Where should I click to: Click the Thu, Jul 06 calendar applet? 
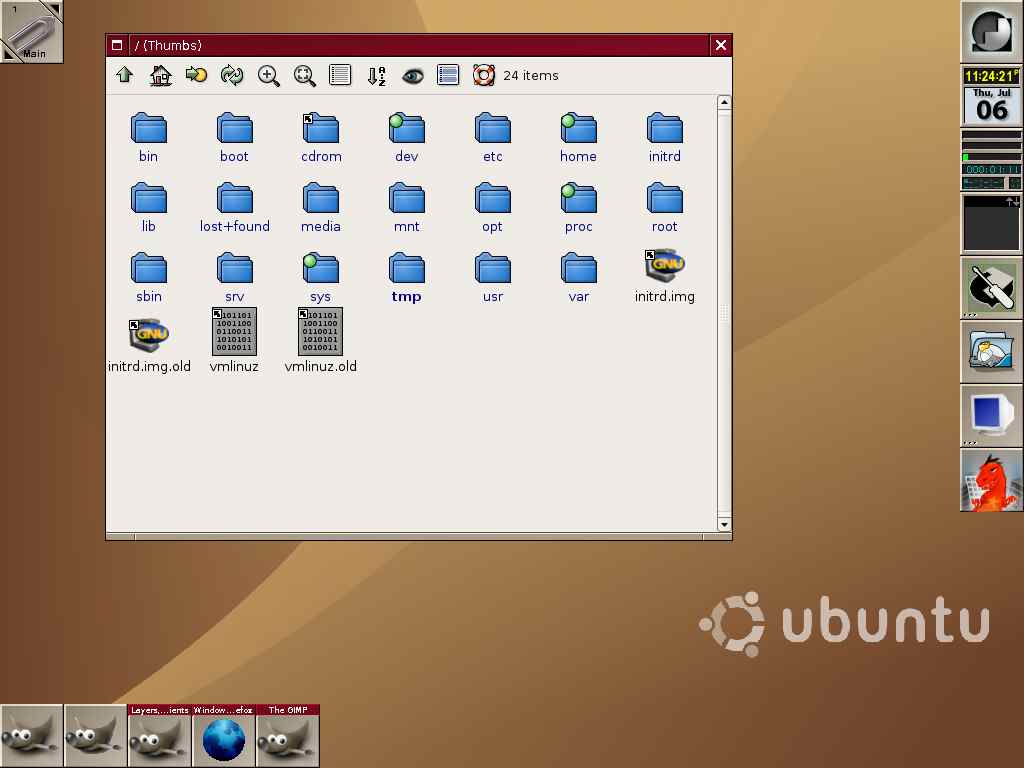tap(991, 105)
